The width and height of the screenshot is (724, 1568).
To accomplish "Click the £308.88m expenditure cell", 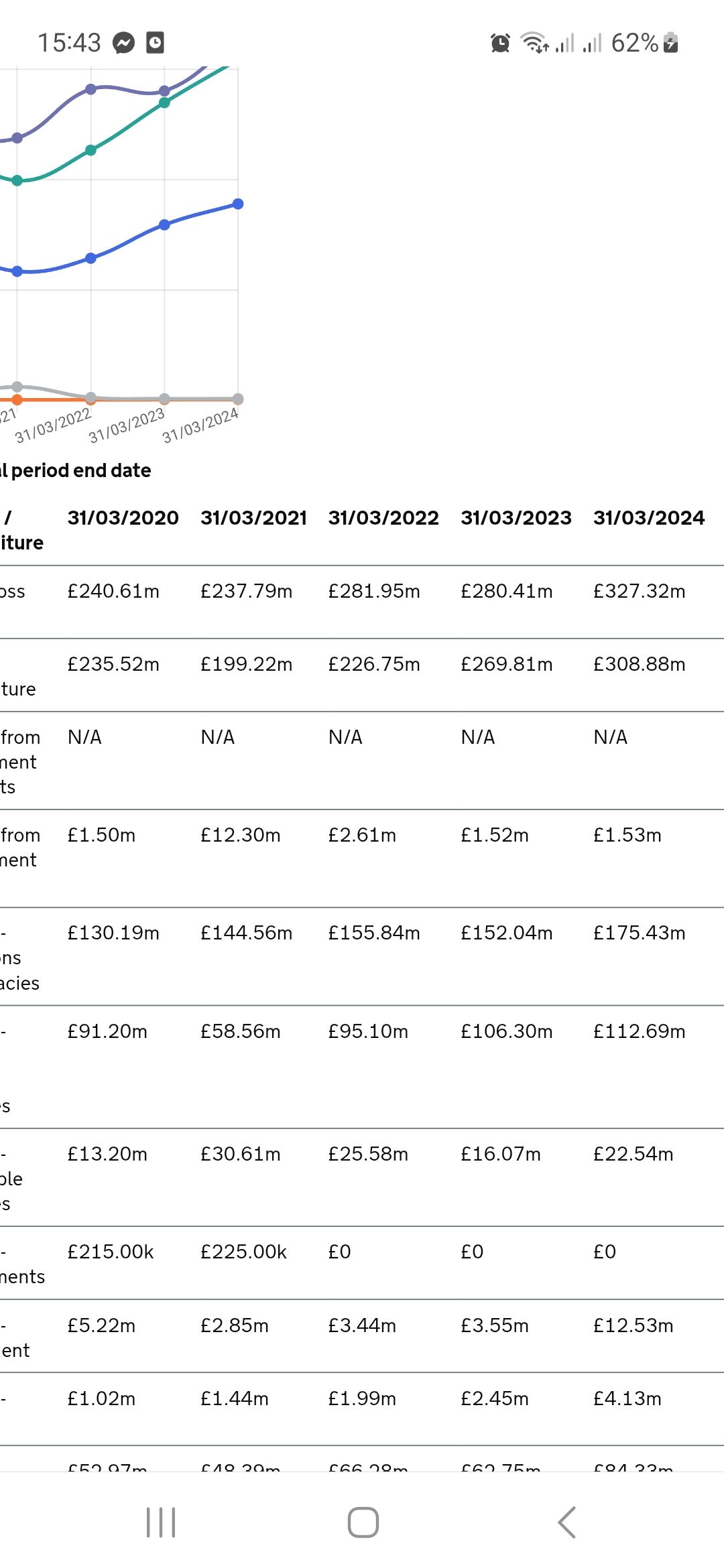I will click(x=640, y=664).
